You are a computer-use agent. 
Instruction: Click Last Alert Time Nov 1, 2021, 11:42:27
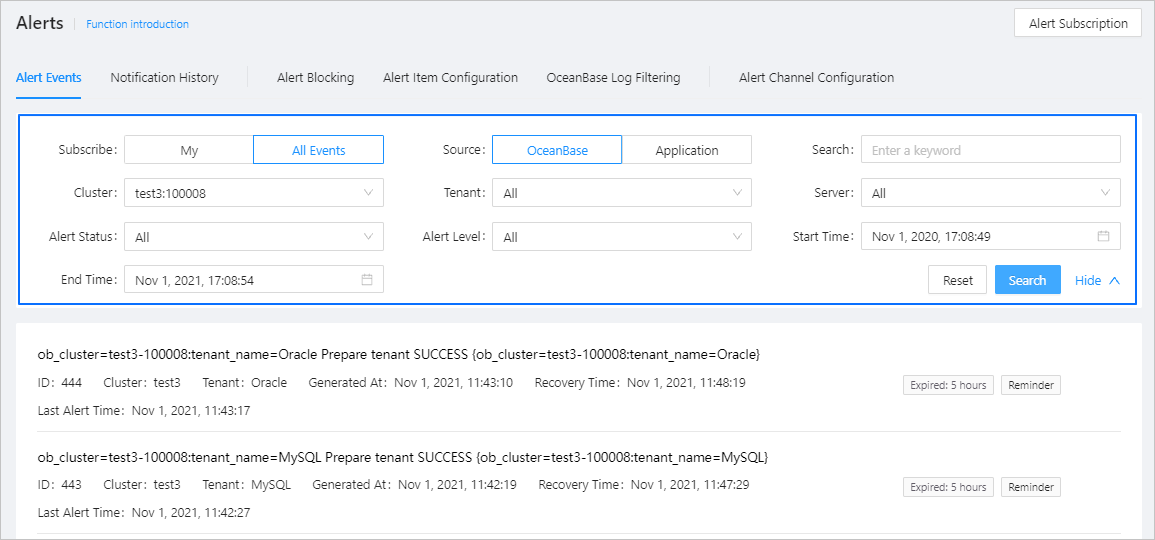click(144, 512)
